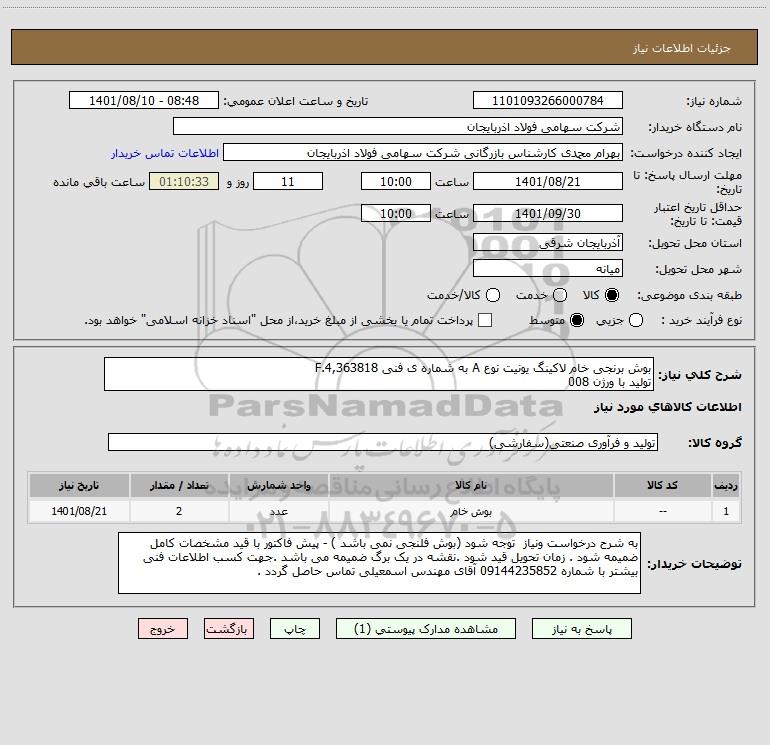Open اطلاعات تماس خریدار link

(165, 153)
